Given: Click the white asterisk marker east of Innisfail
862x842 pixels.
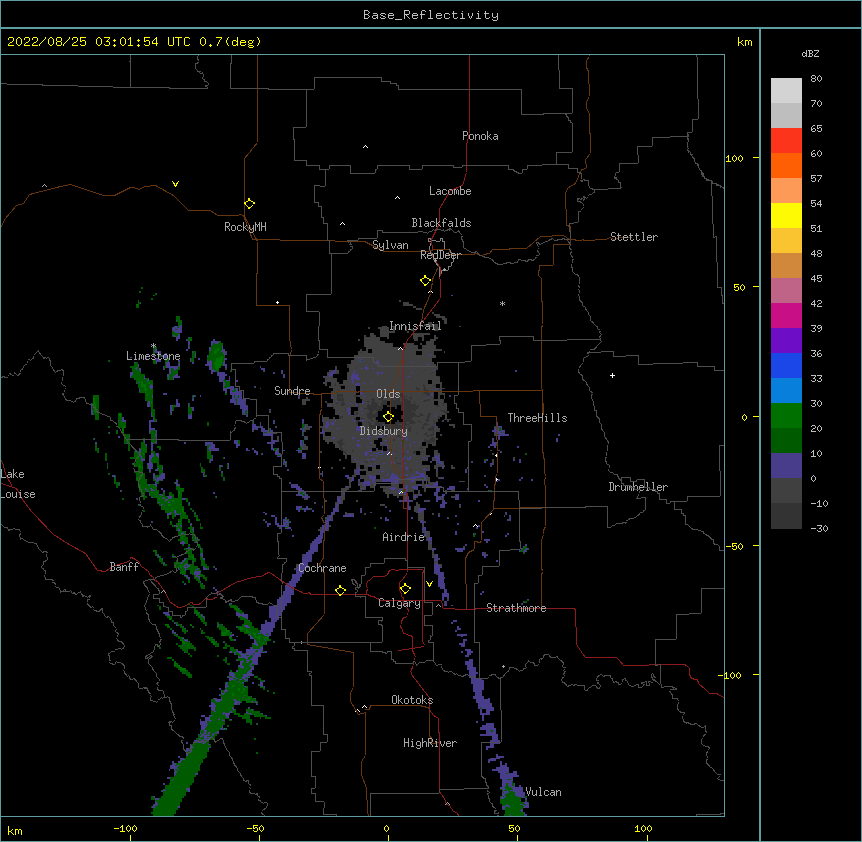Looking at the screenshot, I should coord(502,303).
